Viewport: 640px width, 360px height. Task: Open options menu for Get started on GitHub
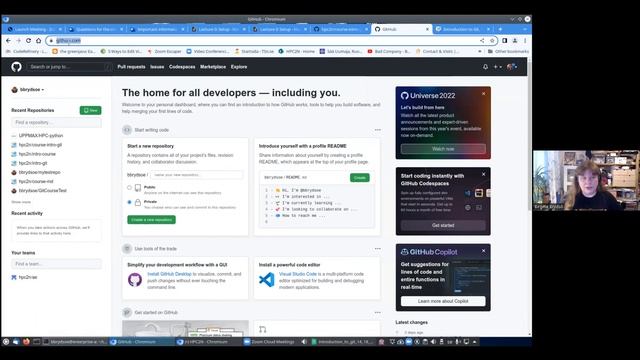tap(378, 312)
